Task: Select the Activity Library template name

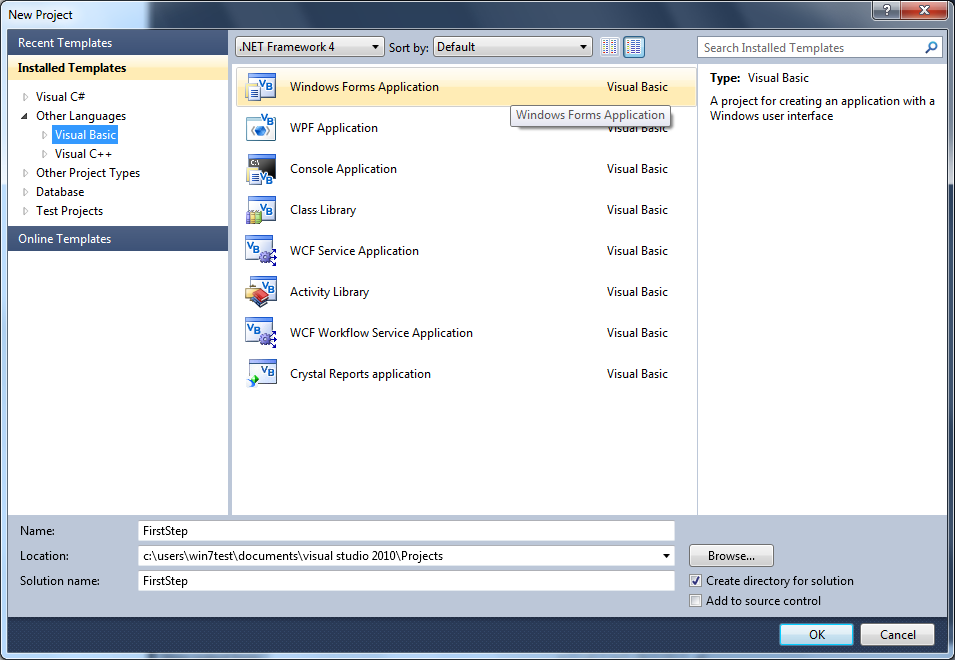Action: (x=329, y=292)
